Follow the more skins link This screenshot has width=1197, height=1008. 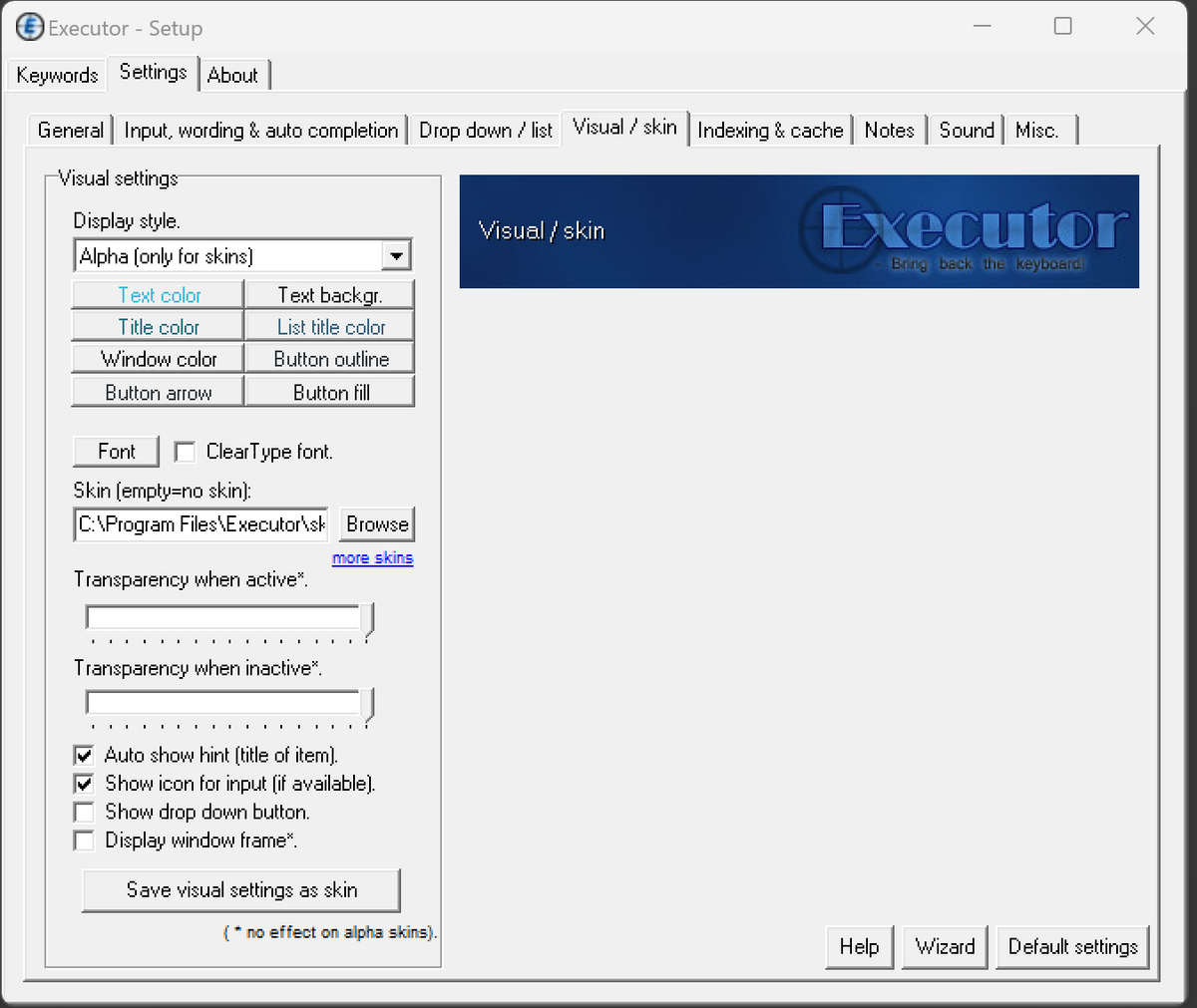[372, 558]
